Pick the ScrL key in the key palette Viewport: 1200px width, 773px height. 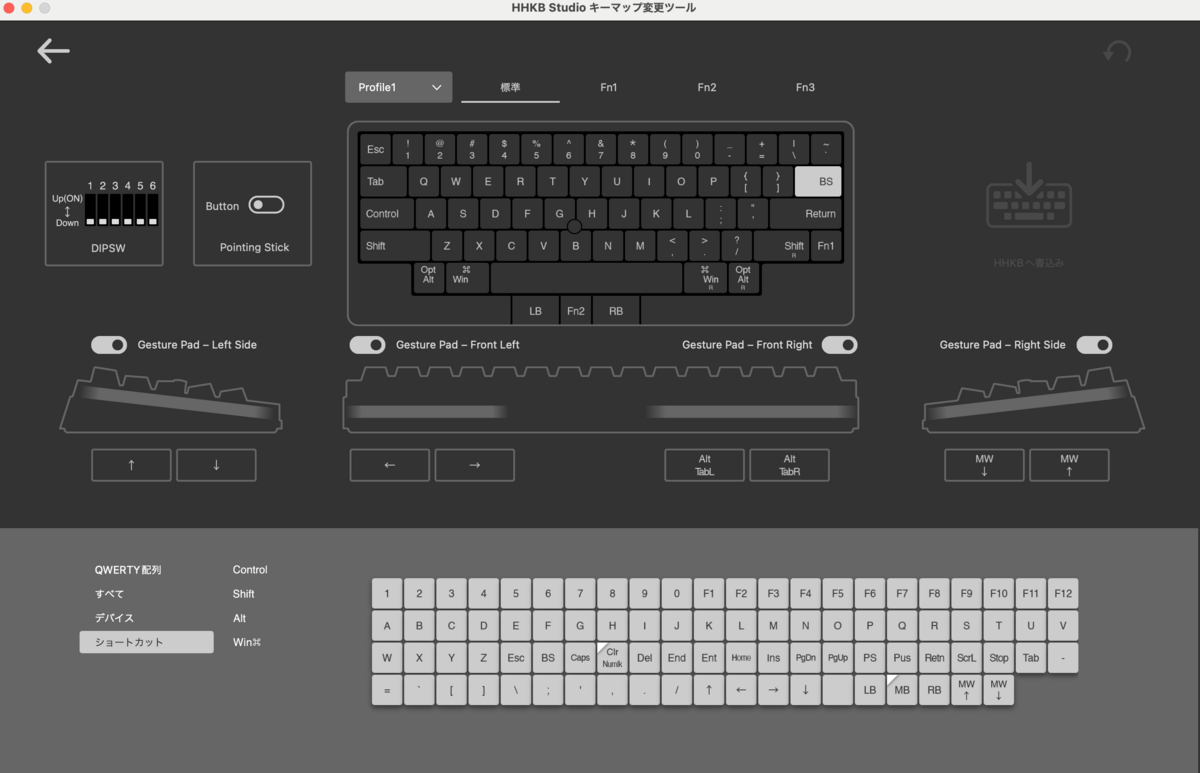tap(966, 658)
